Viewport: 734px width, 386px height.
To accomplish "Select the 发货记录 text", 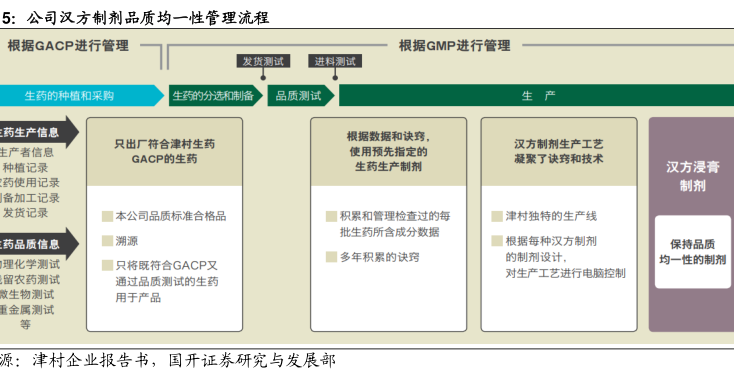I will pyautogui.click(x=25, y=212).
